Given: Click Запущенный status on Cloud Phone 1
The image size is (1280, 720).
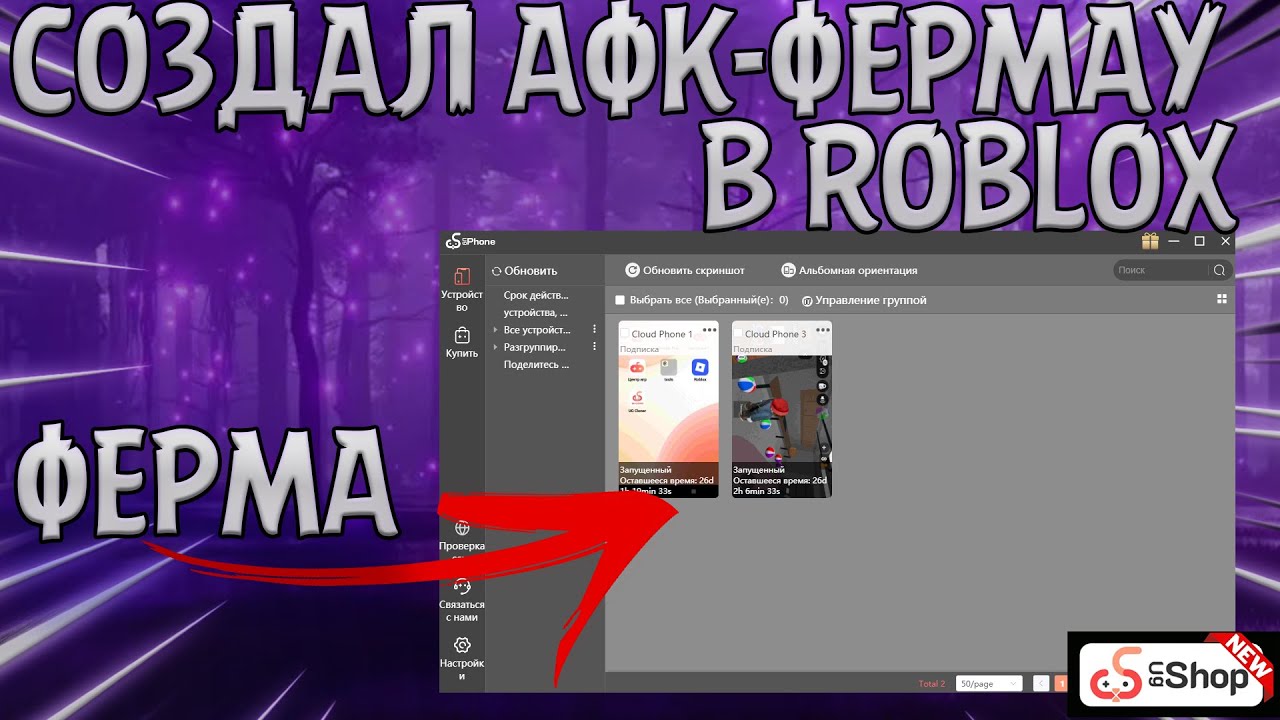Looking at the screenshot, I should [646, 469].
